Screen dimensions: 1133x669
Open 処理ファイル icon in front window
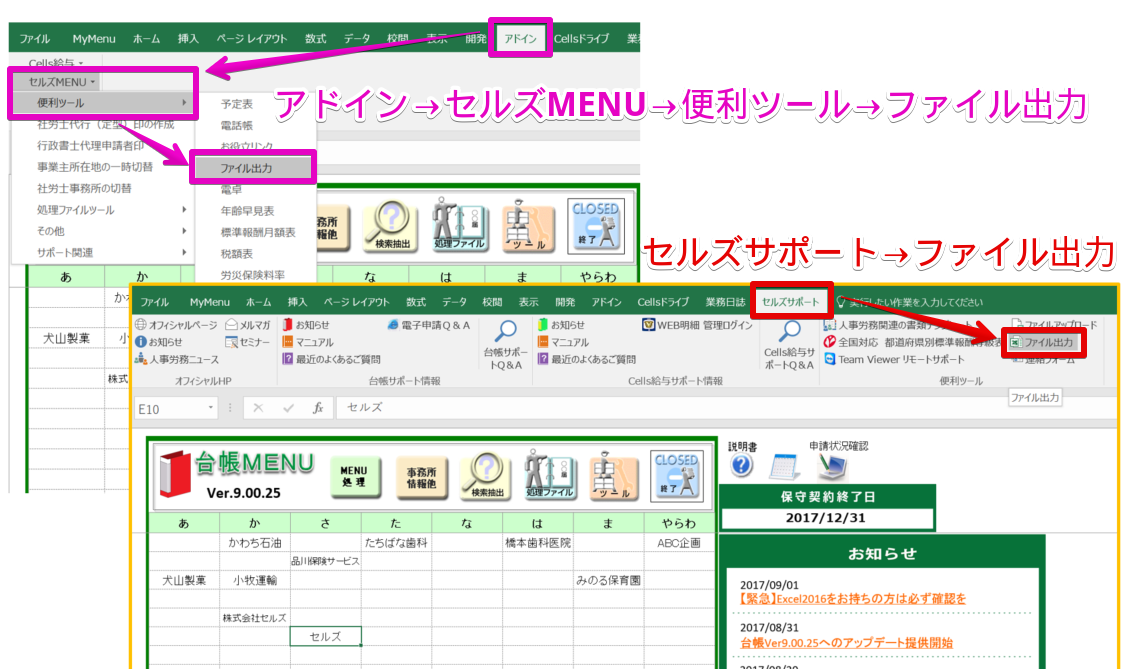[549, 474]
